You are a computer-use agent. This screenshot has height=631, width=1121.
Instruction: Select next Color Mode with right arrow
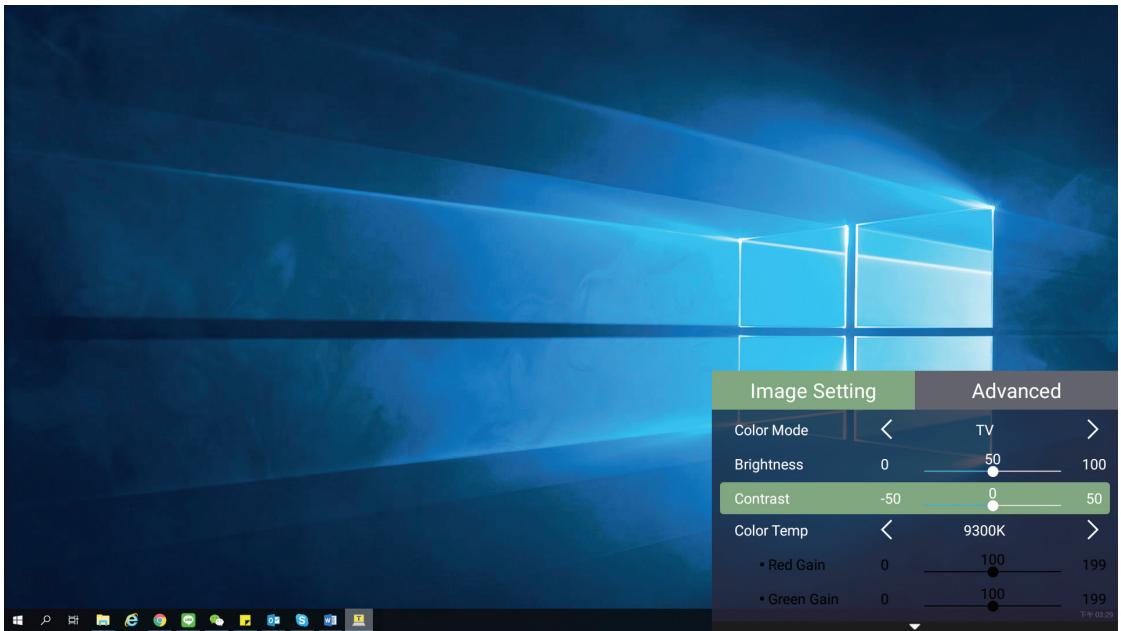tap(1092, 429)
